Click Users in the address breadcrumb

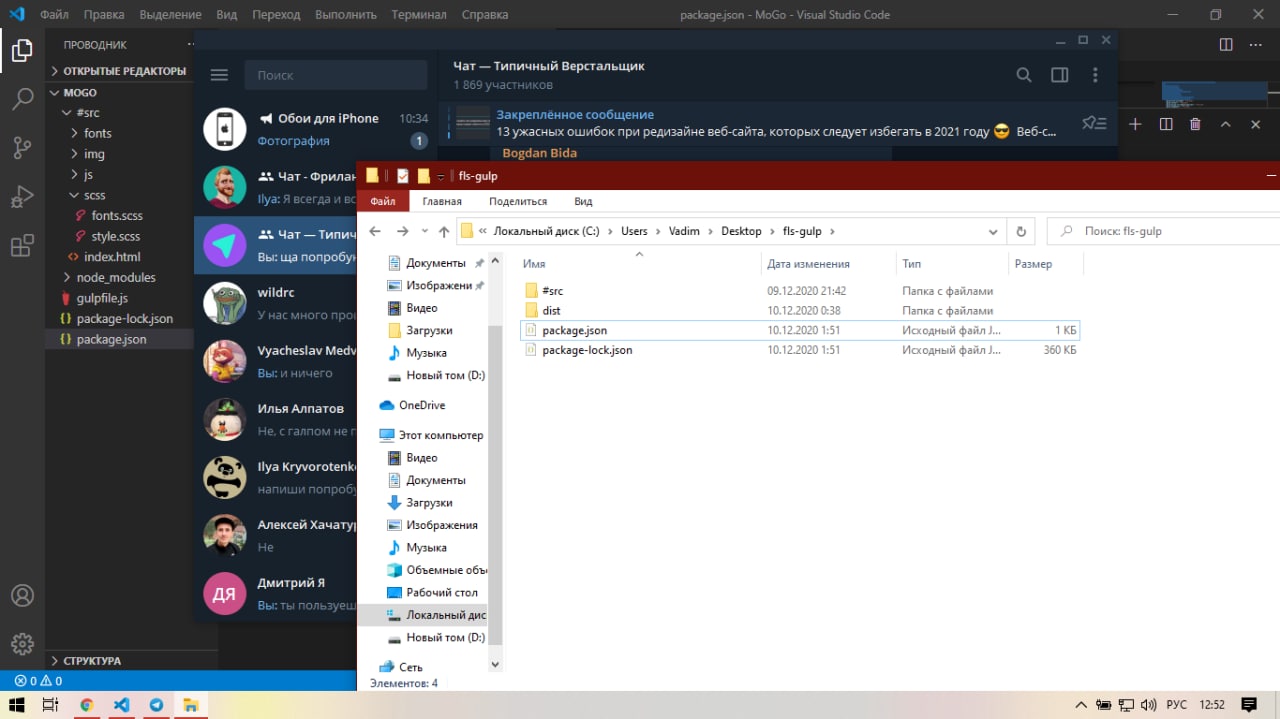point(634,231)
